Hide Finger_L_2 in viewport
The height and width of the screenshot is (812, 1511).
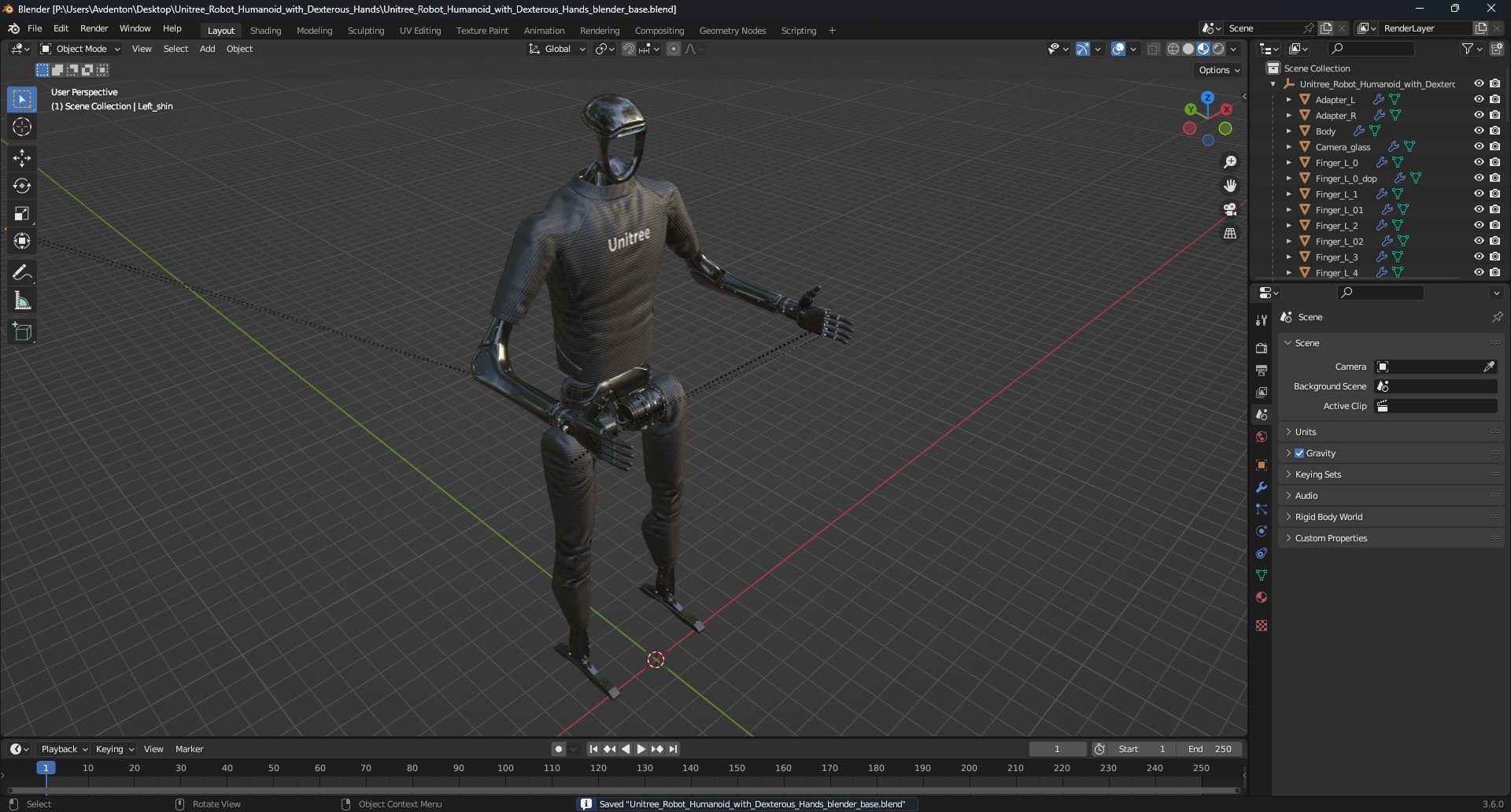[1479, 225]
